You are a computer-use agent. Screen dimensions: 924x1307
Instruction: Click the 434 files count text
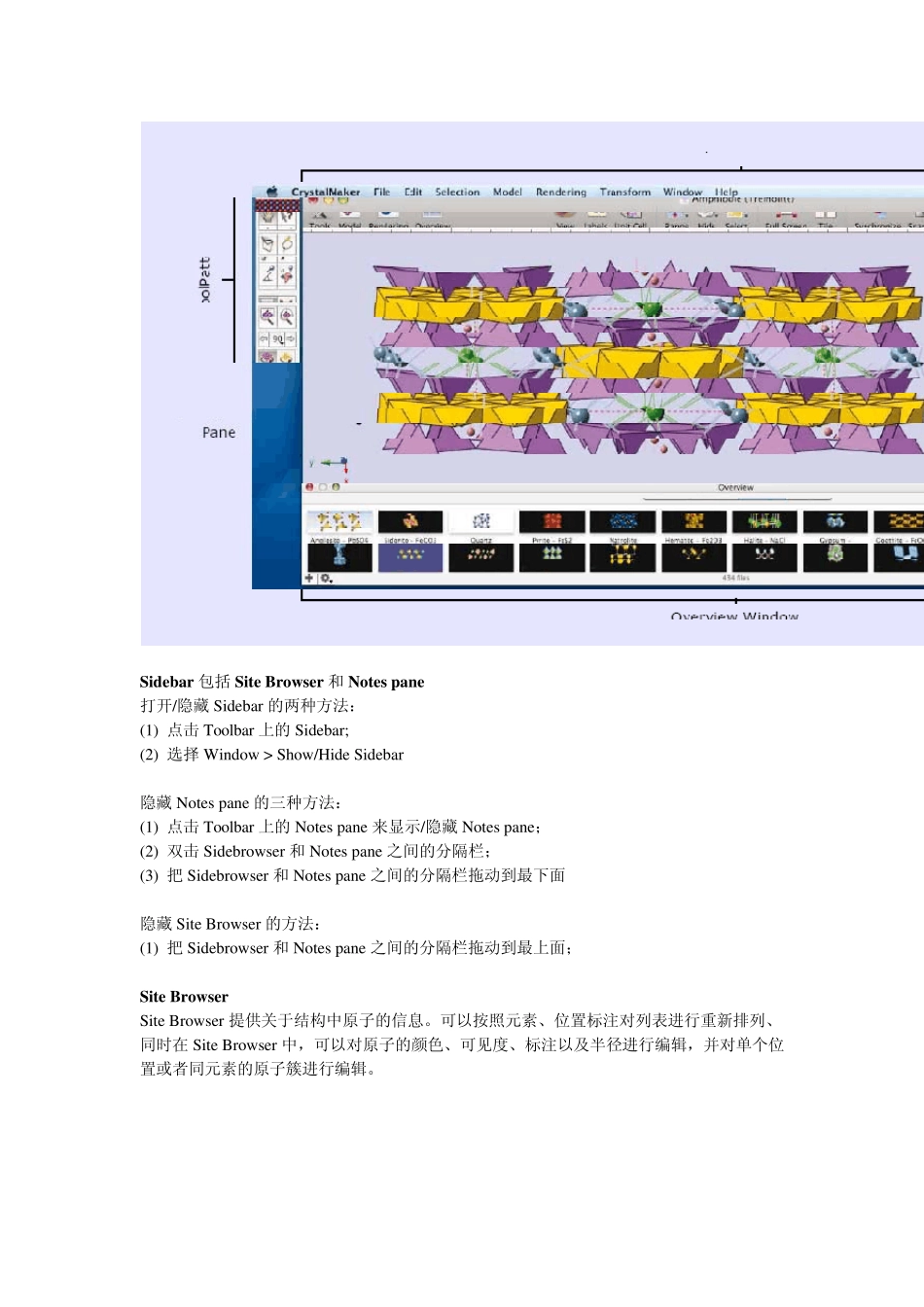735,578
